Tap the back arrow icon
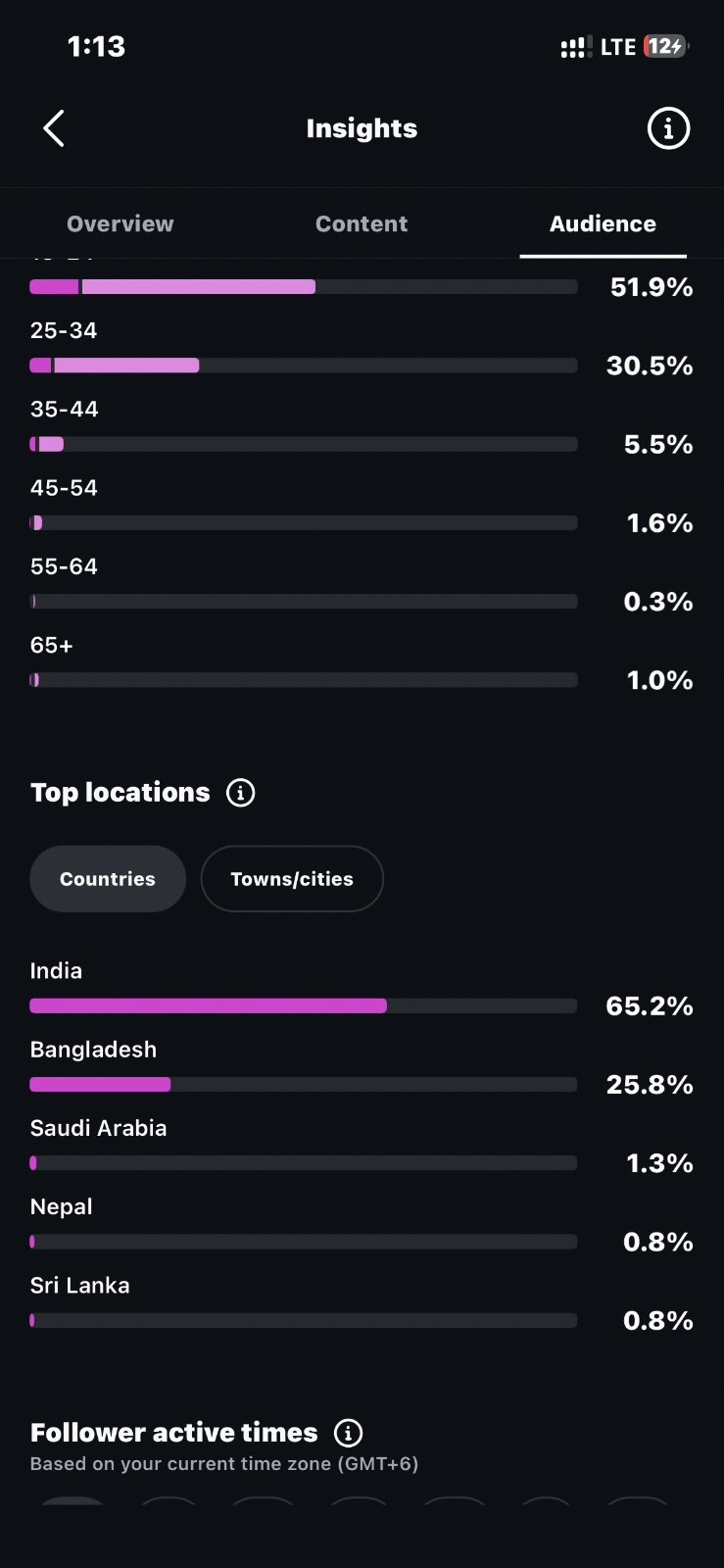The height and width of the screenshot is (1568, 724). [54, 128]
